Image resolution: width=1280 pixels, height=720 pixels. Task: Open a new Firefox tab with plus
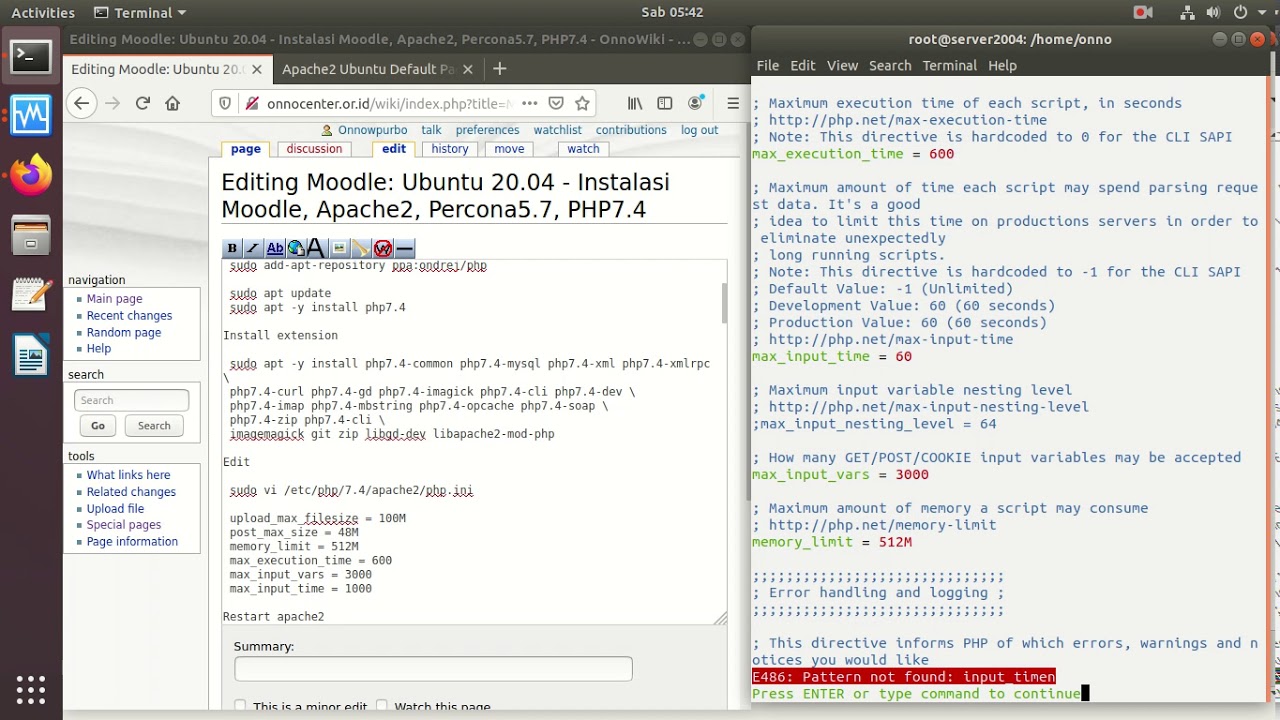pyautogui.click(x=500, y=69)
